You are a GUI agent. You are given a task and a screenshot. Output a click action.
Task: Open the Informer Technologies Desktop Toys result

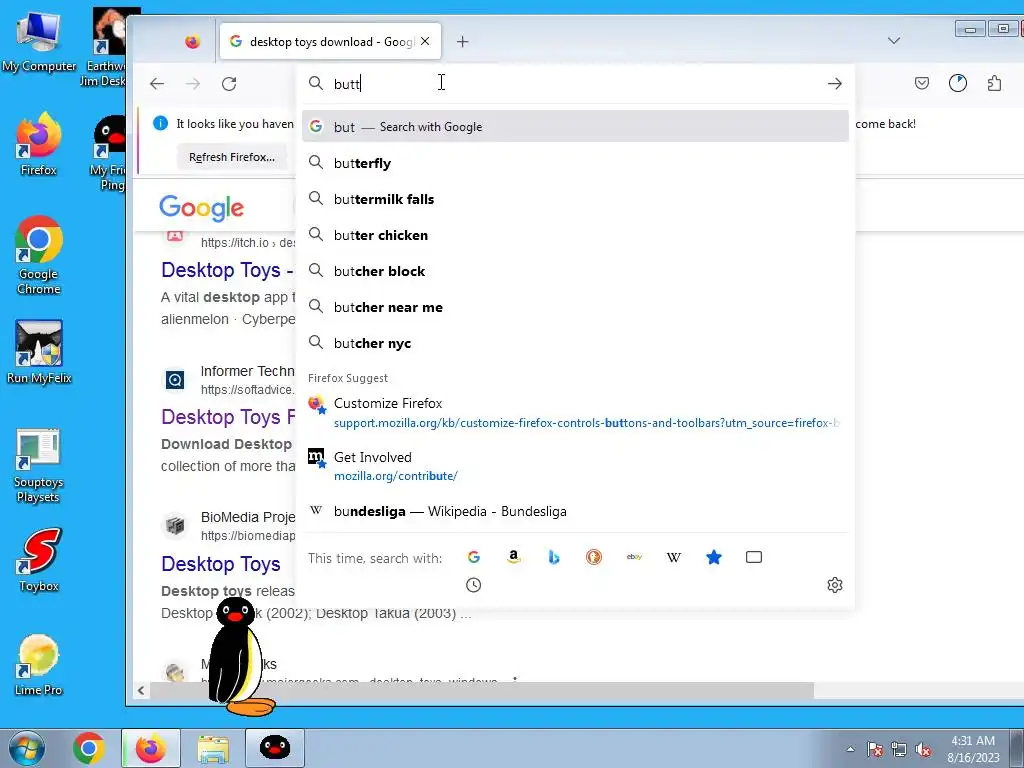[228, 417]
